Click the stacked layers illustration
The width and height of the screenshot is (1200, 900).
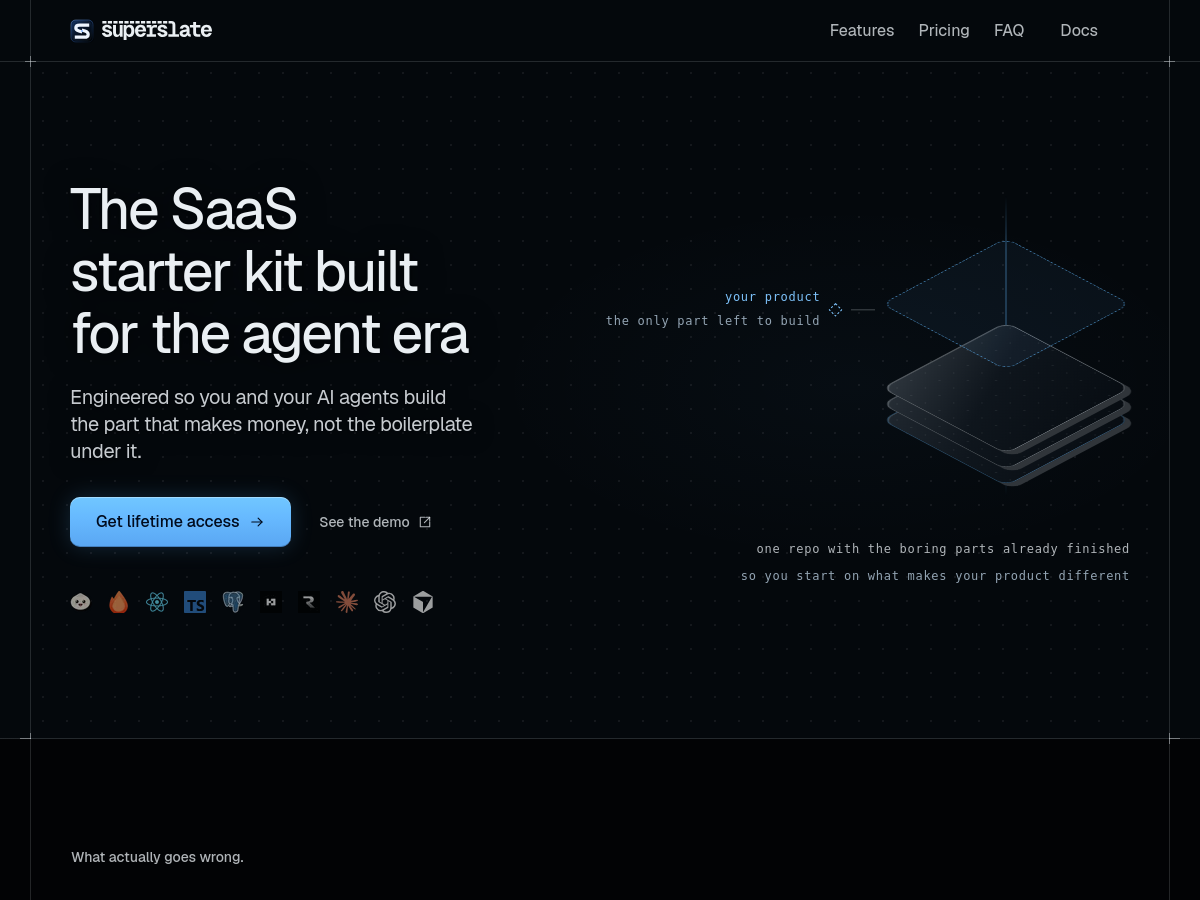pos(1009,405)
